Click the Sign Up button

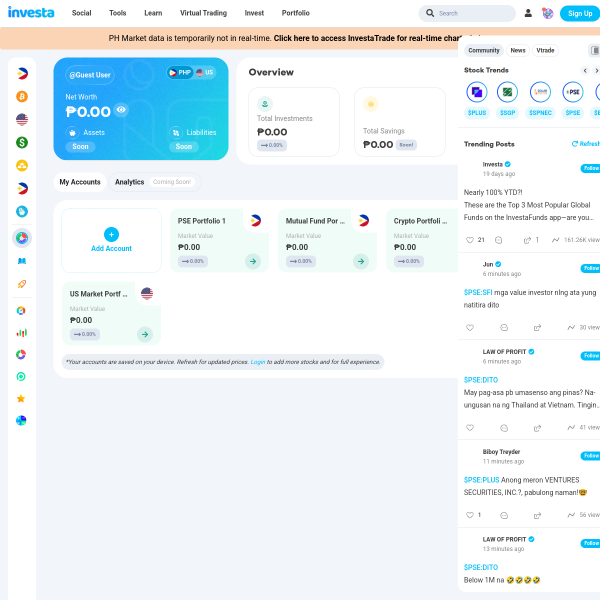[x=580, y=13]
